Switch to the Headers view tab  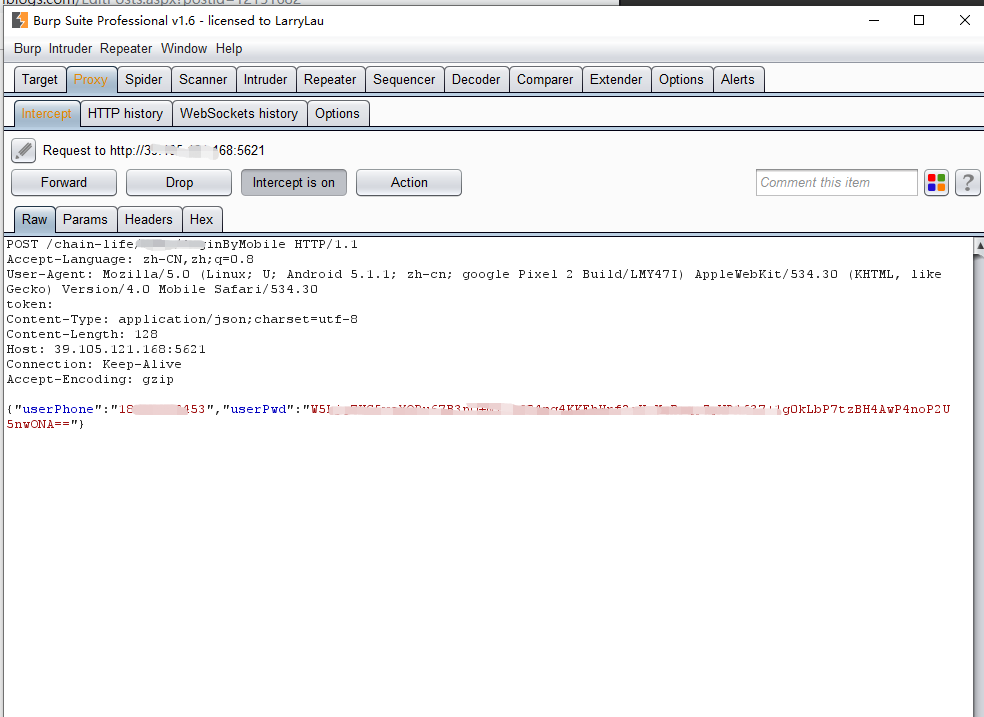(149, 220)
